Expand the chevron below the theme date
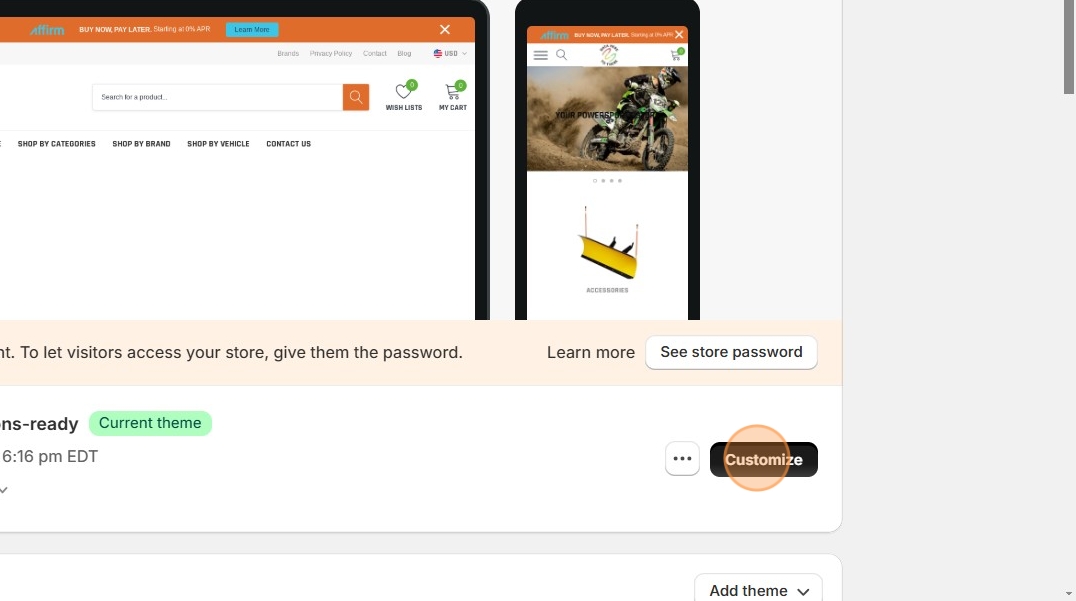This screenshot has width=1076, height=601. tap(3, 490)
